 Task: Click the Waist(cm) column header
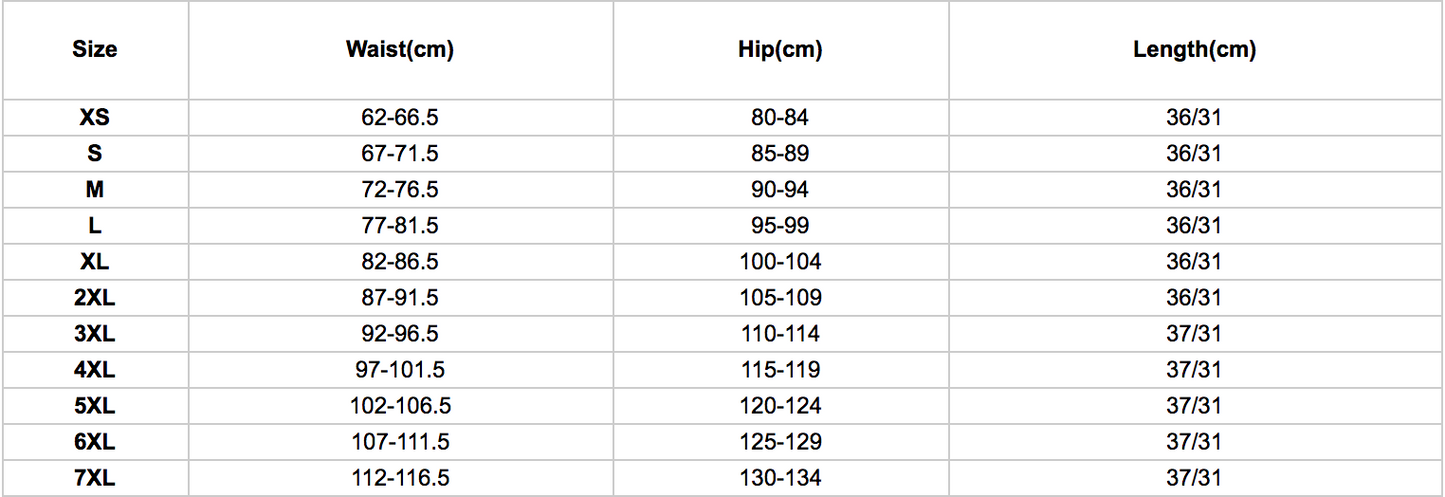[400, 50]
